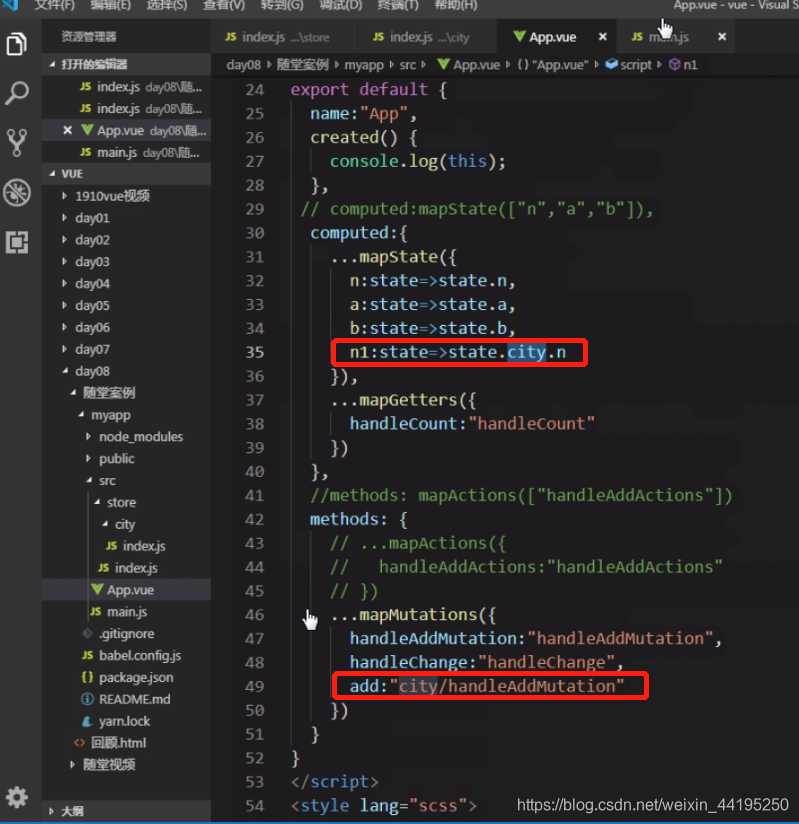This screenshot has width=799, height=824.
Task: Open the Extensions view icon
Action: click(17, 242)
